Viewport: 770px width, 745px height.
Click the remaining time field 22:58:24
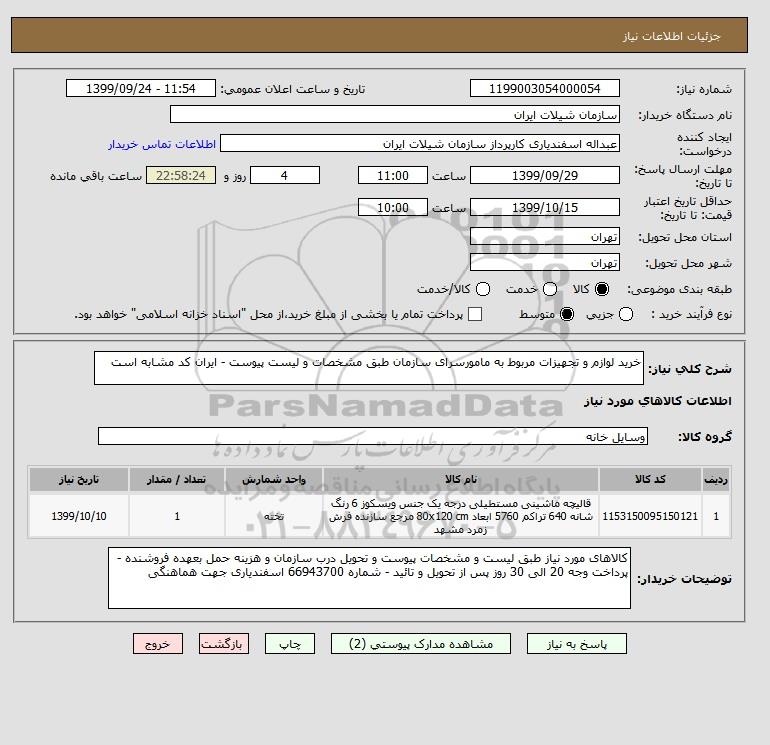[181, 175]
